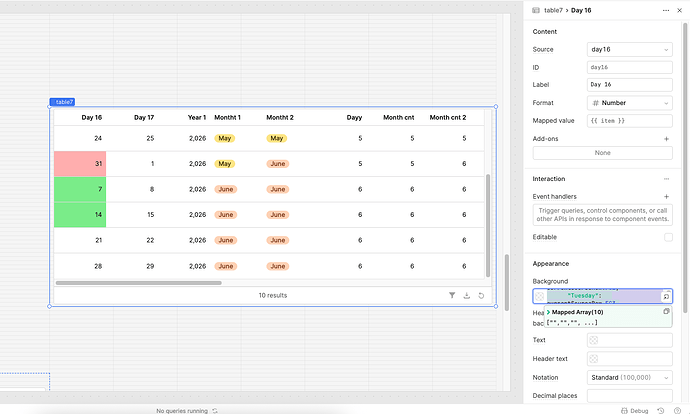Click the table7 breadcrumb link
690x414 pixels.
[553, 10]
